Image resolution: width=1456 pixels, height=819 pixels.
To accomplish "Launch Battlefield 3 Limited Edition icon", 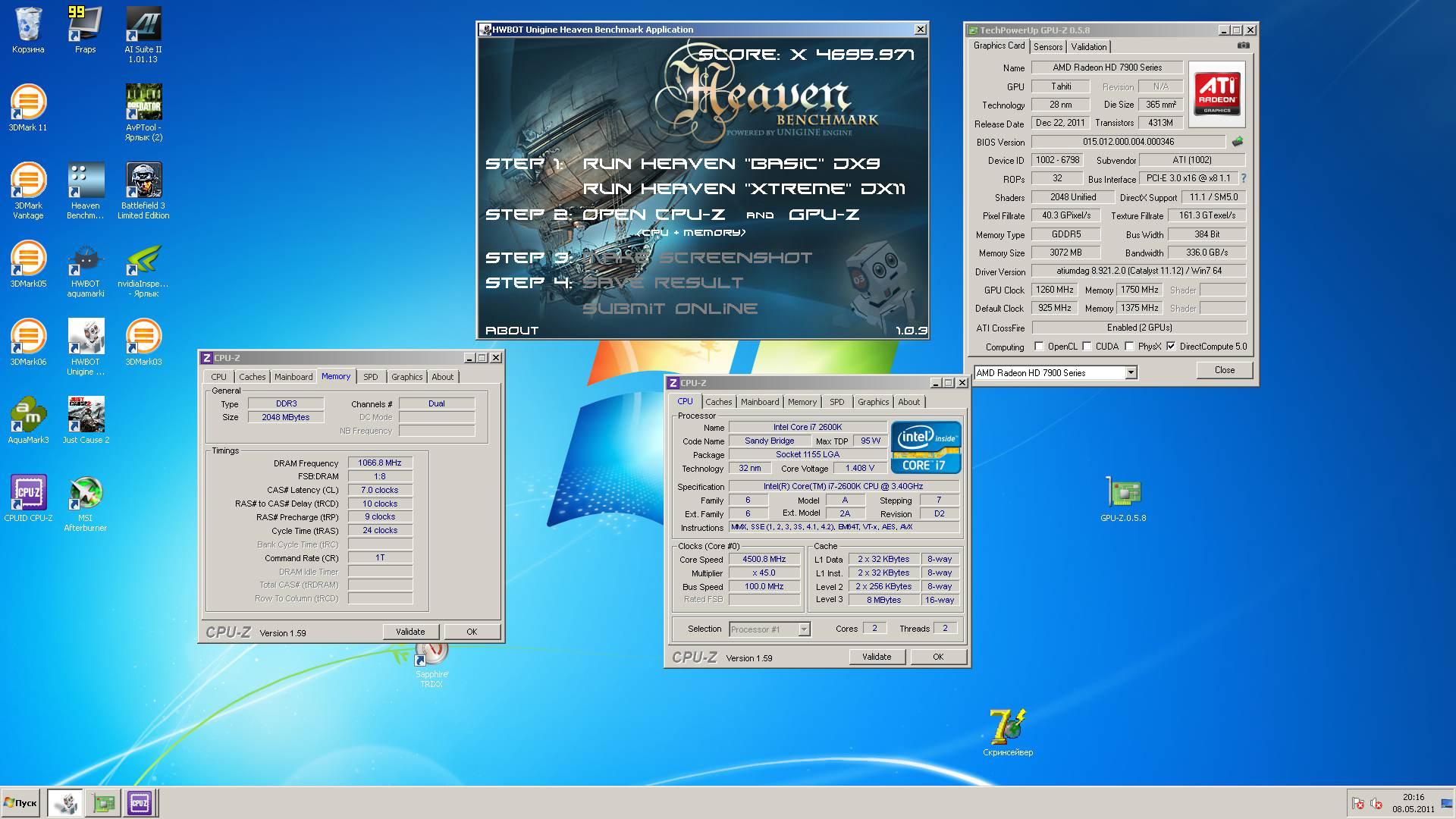I will point(143,191).
